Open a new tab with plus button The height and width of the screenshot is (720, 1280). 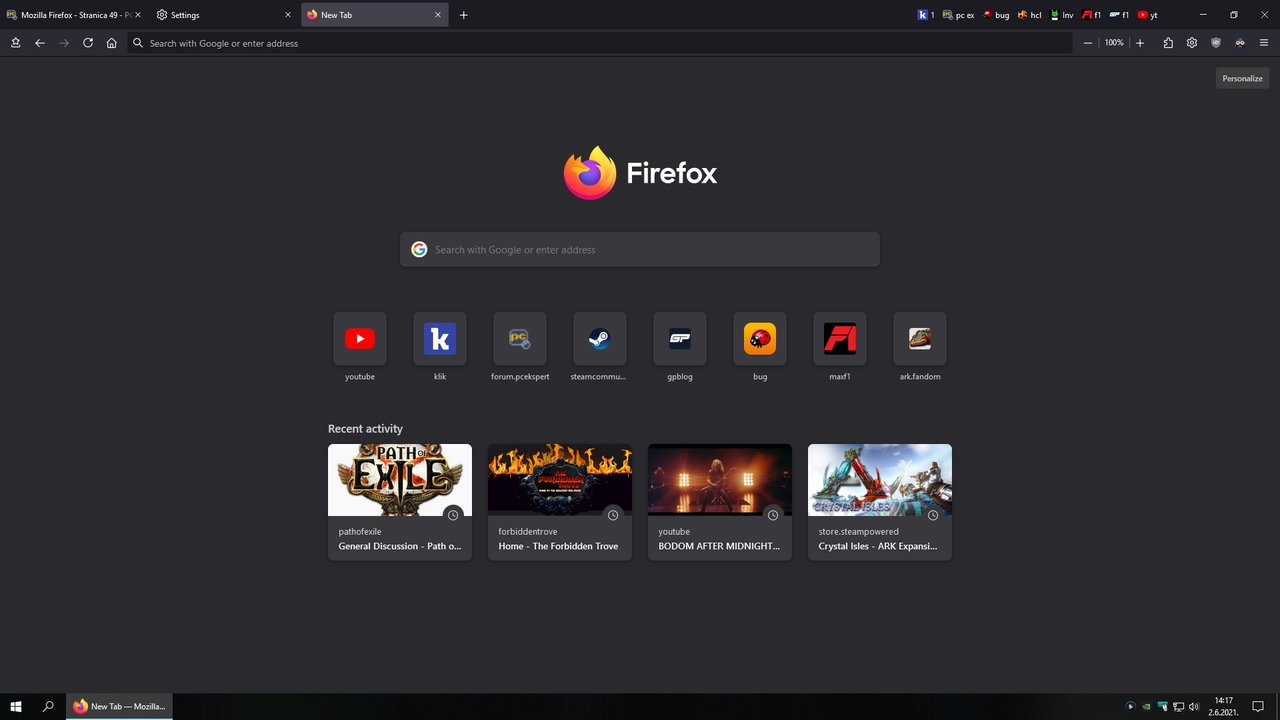pyautogui.click(x=464, y=15)
